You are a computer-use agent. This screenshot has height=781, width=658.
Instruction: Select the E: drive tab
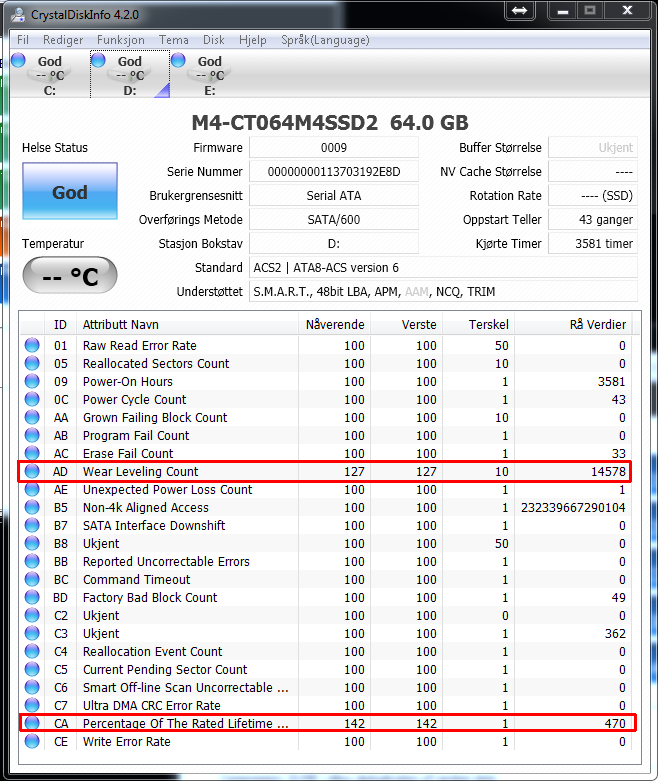[210, 75]
